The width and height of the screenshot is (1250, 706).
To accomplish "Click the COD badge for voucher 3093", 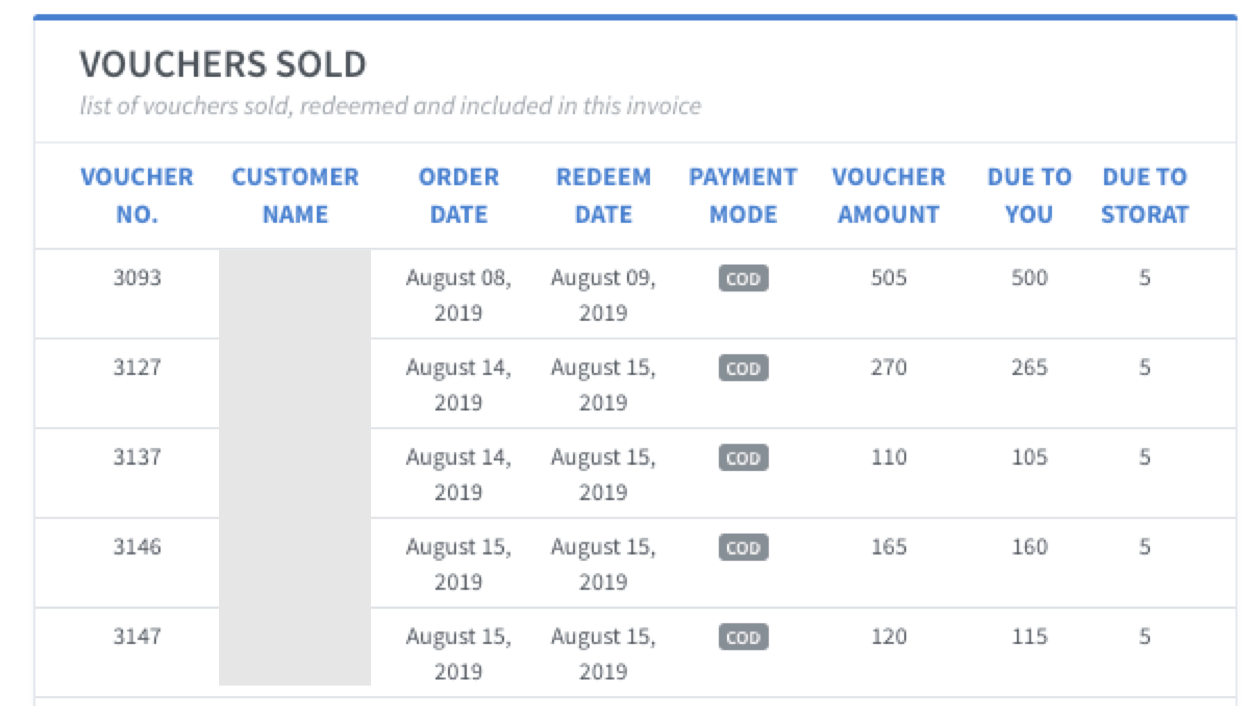I will tap(743, 279).
